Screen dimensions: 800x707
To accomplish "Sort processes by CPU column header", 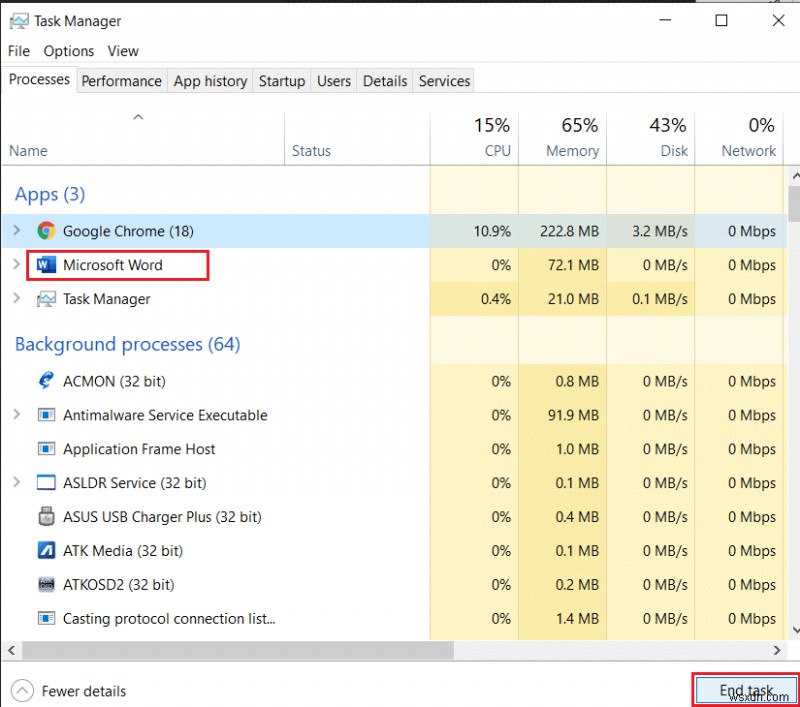I will [x=475, y=139].
